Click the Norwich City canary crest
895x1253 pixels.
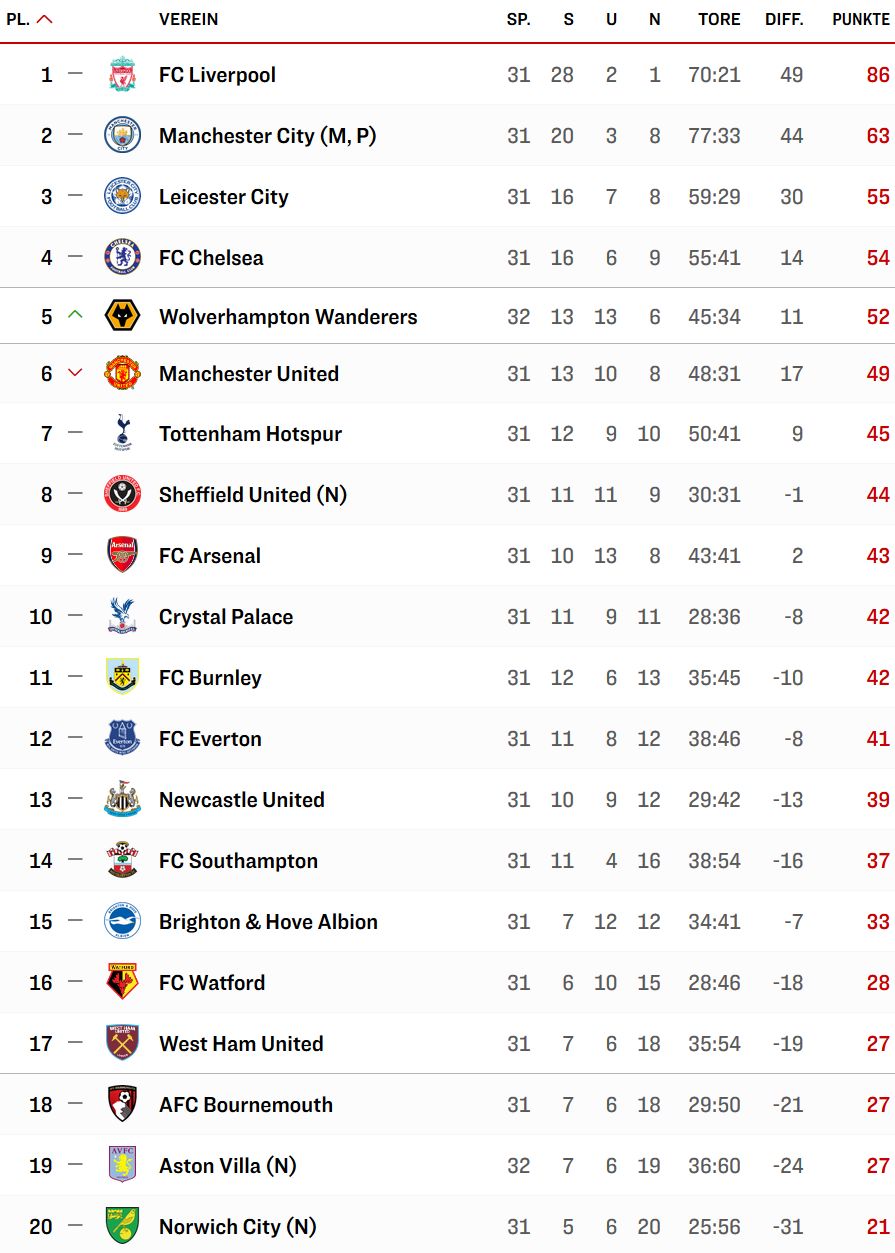pos(122,1226)
